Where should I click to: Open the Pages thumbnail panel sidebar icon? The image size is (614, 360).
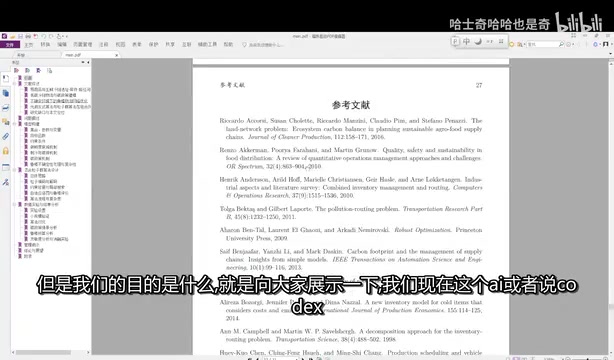pos(5,93)
